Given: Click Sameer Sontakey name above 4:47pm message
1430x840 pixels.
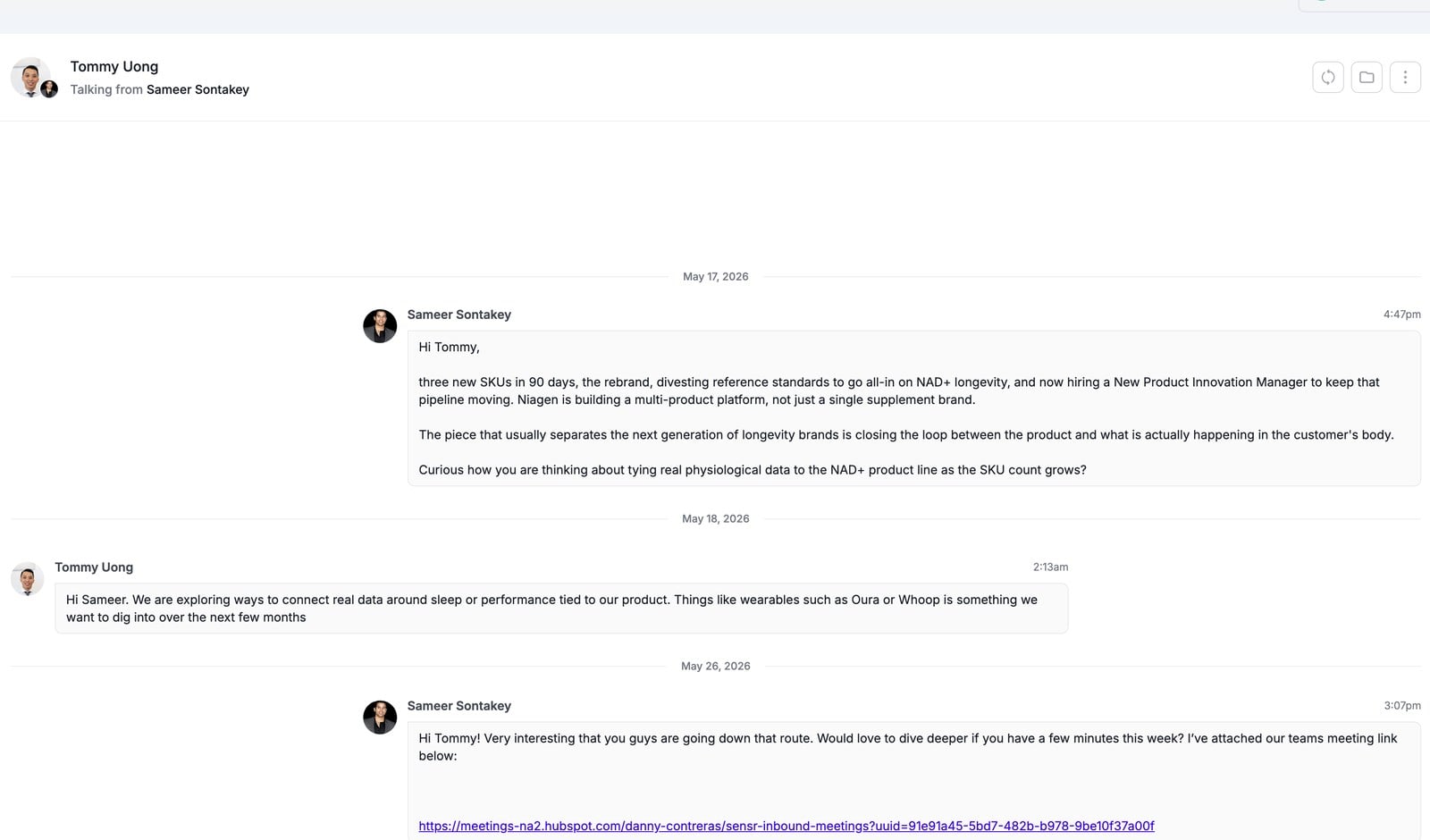Looking at the screenshot, I should pos(459,315).
